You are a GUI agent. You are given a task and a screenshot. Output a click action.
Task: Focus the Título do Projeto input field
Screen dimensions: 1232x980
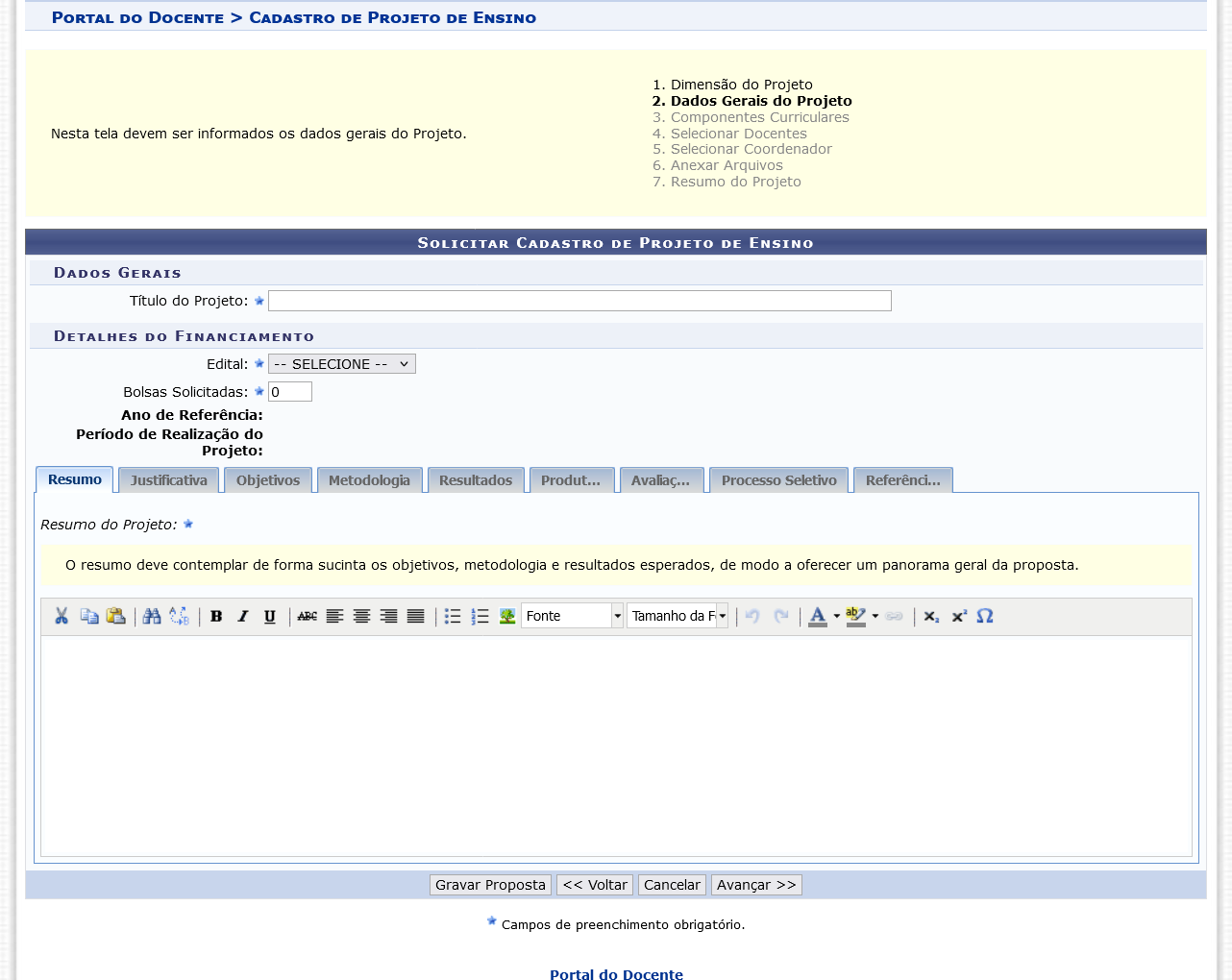579,301
